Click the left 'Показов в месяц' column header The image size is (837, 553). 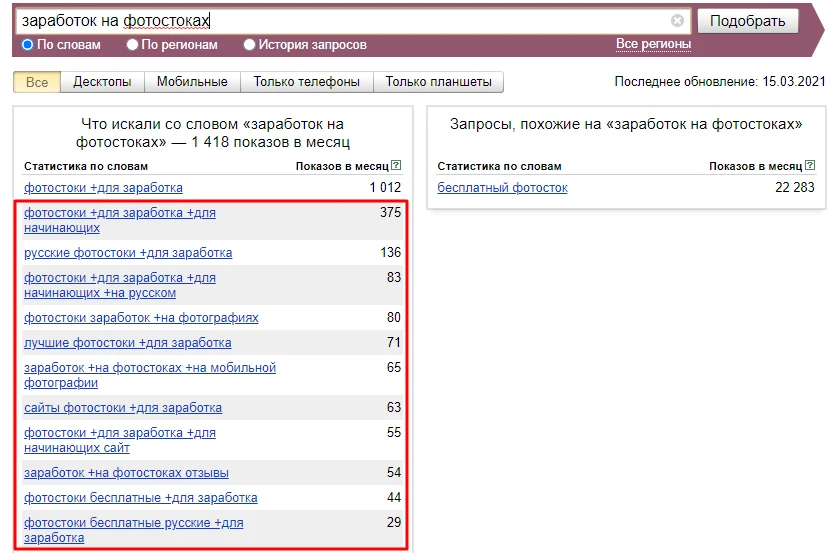coord(342,166)
